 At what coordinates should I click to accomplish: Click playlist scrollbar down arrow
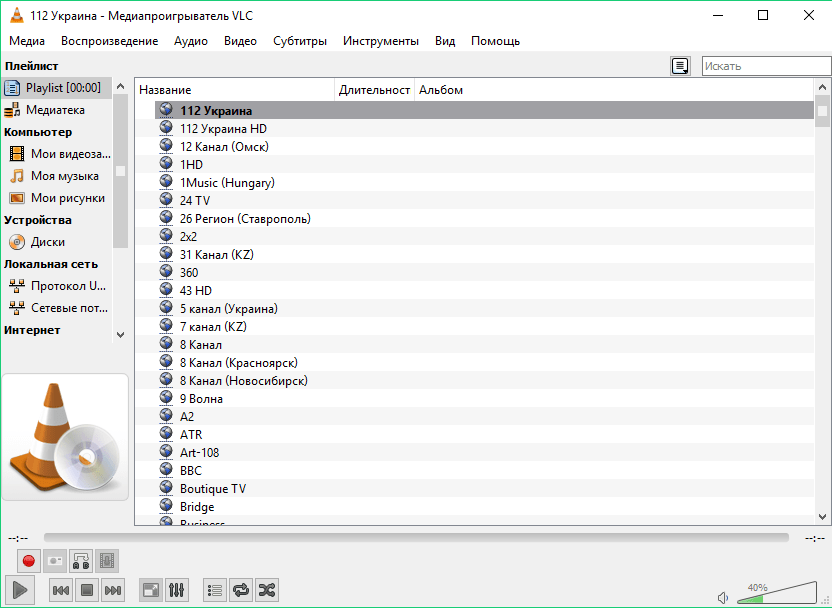coord(822,516)
